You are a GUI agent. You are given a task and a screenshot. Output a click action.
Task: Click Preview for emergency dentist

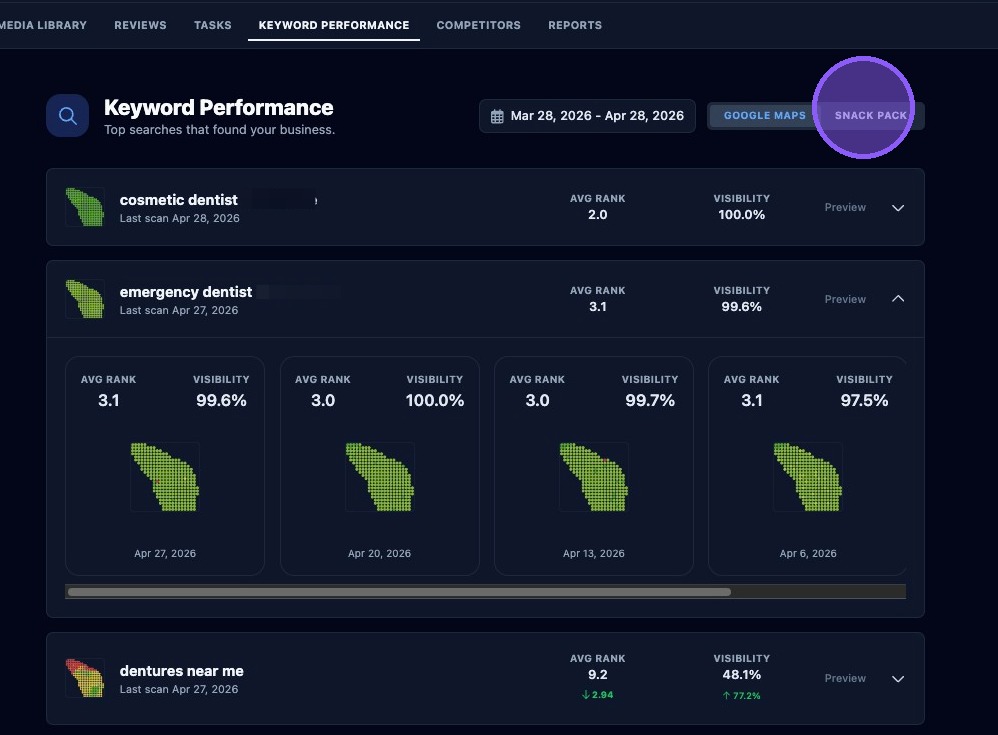845,299
